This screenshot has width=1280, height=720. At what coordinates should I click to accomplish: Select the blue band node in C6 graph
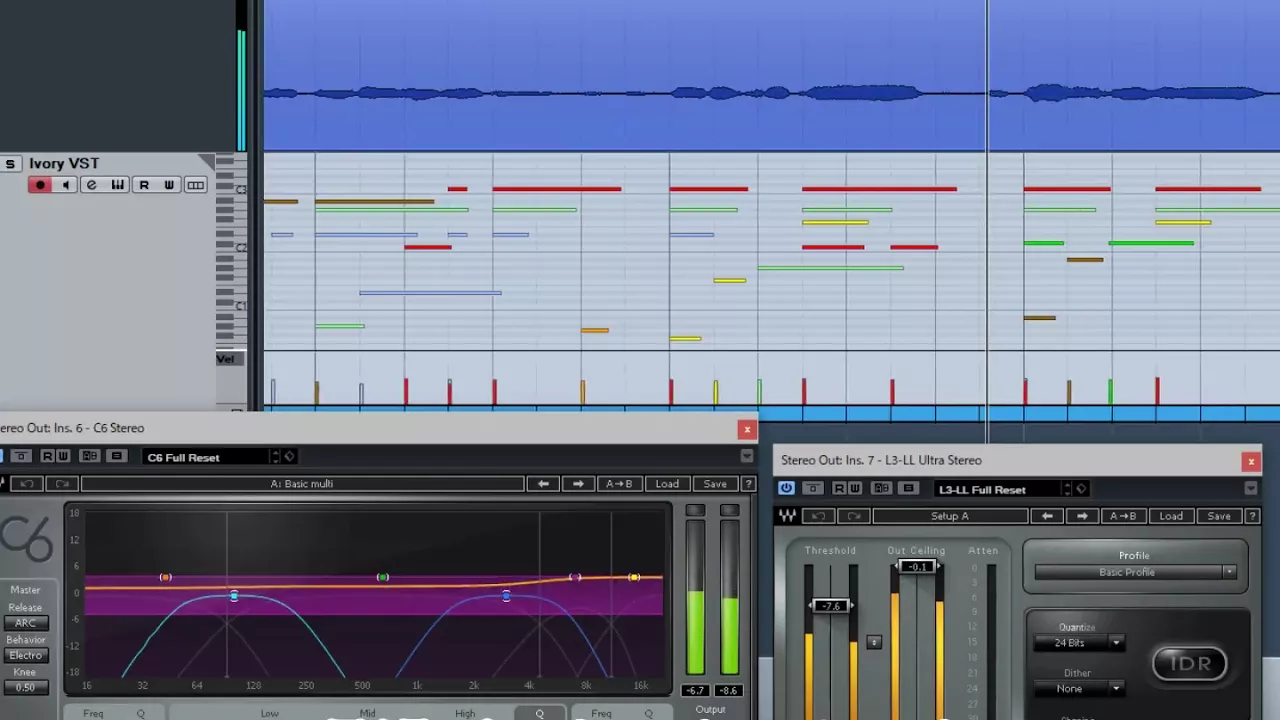point(506,596)
